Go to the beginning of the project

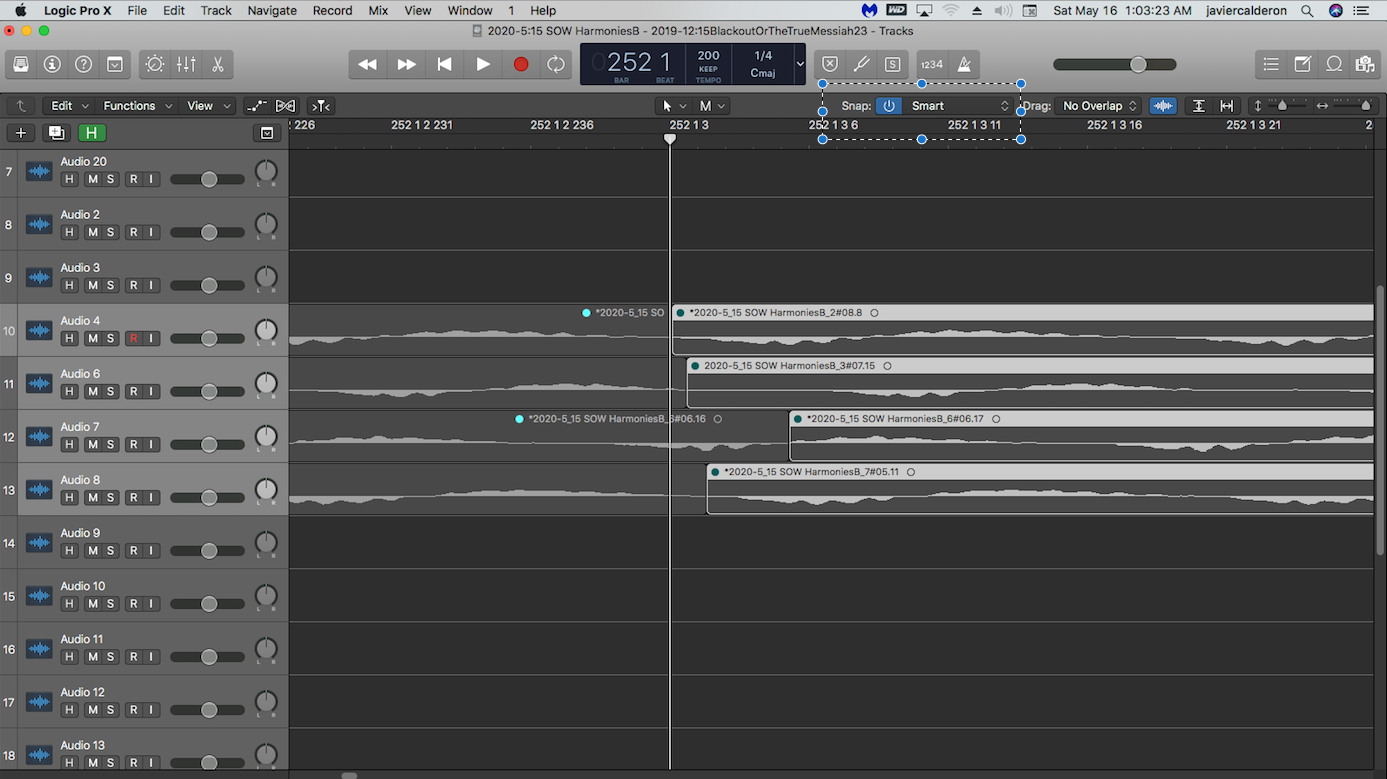444,64
